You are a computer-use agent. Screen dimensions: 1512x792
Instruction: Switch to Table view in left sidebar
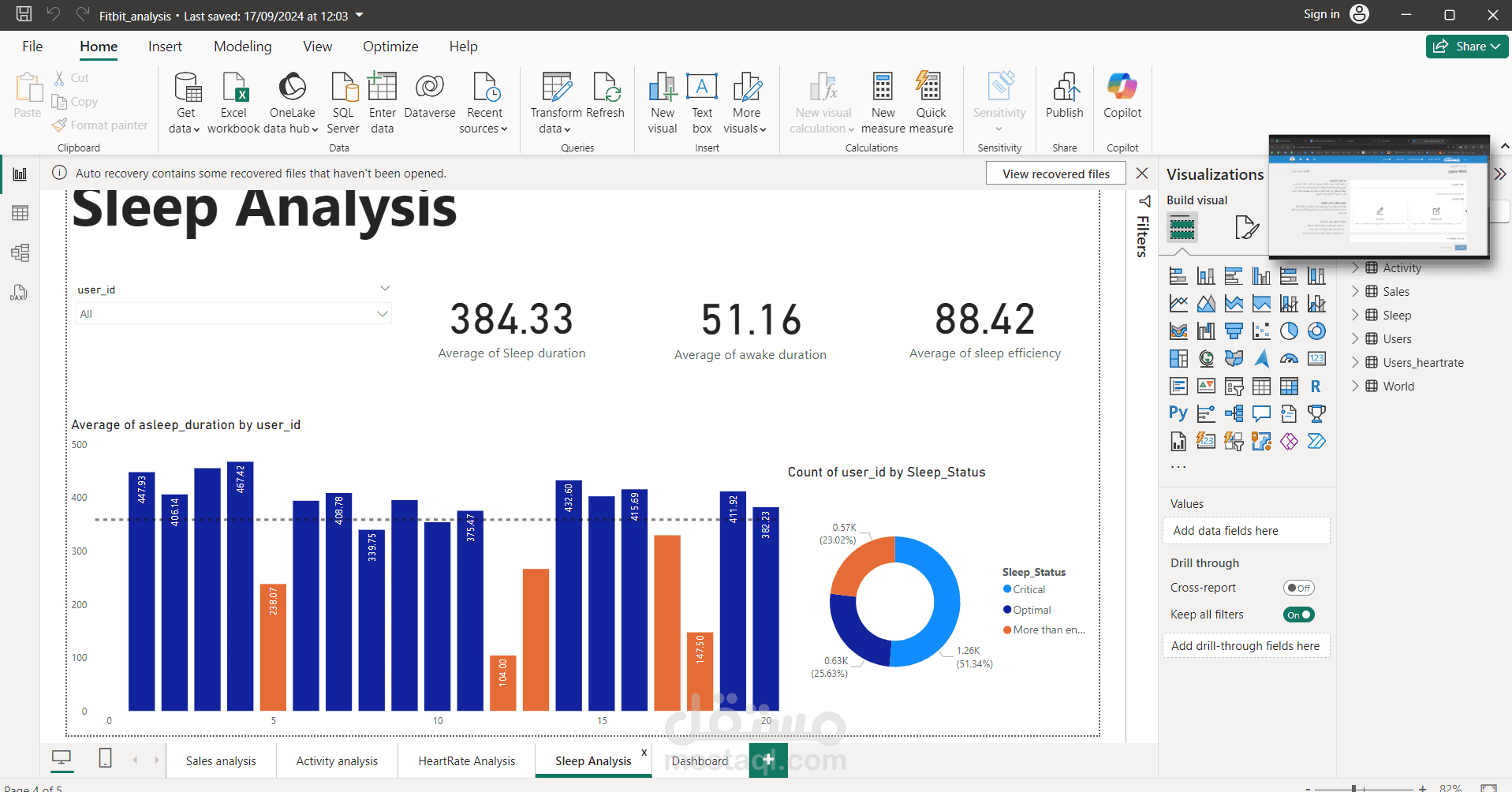pyautogui.click(x=20, y=213)
